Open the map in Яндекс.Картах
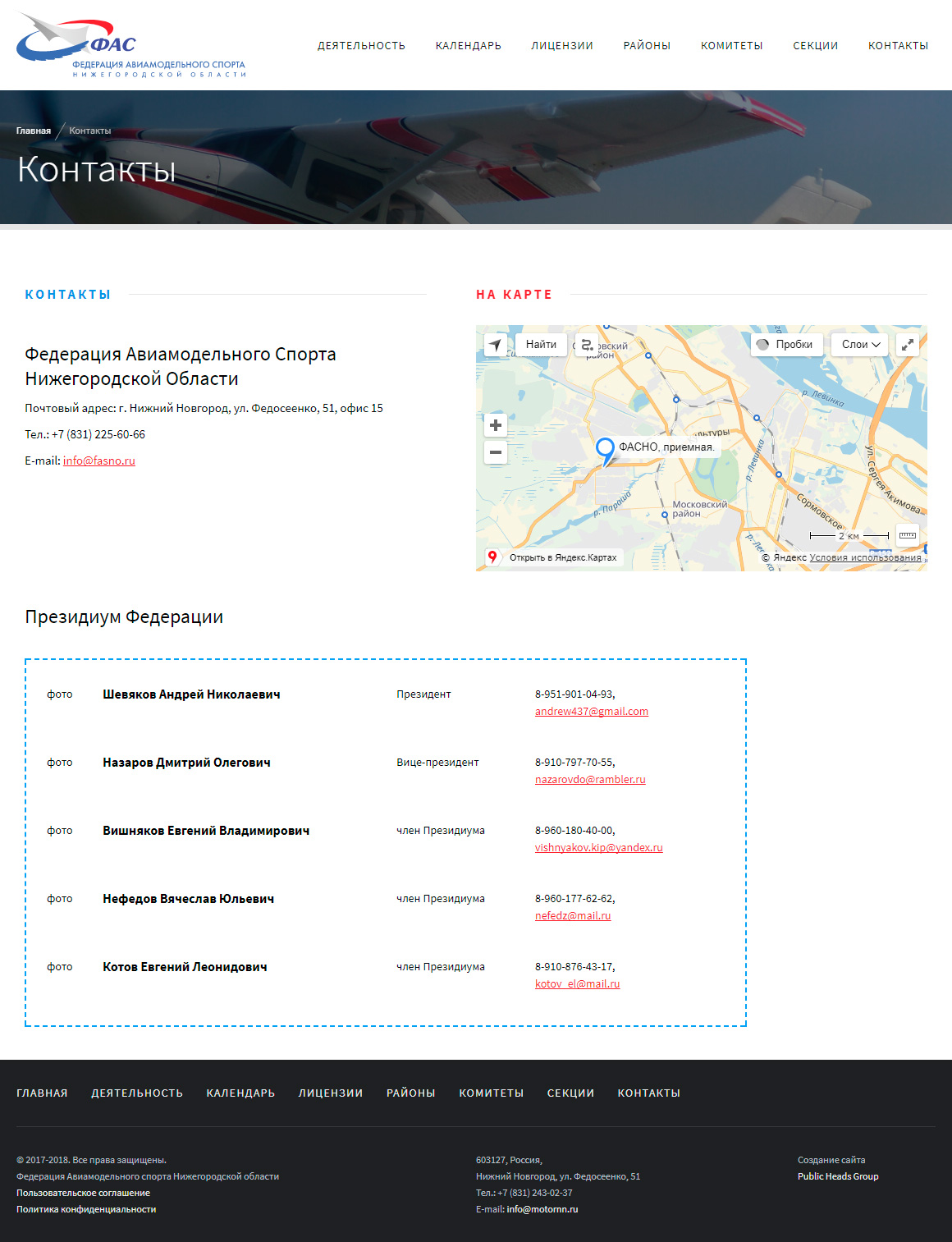 pos(553,557)
